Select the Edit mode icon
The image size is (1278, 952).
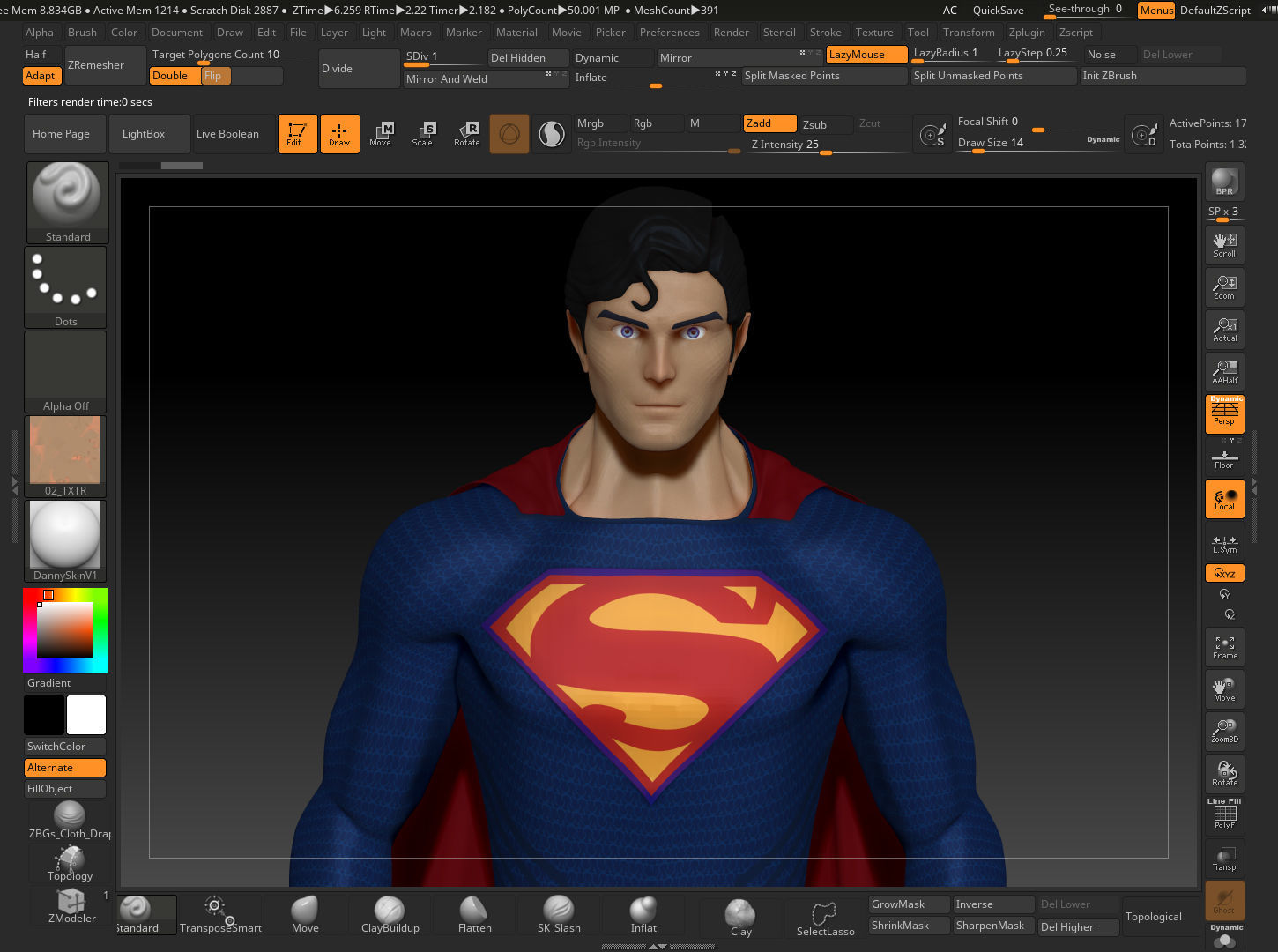tap(297, 134)
